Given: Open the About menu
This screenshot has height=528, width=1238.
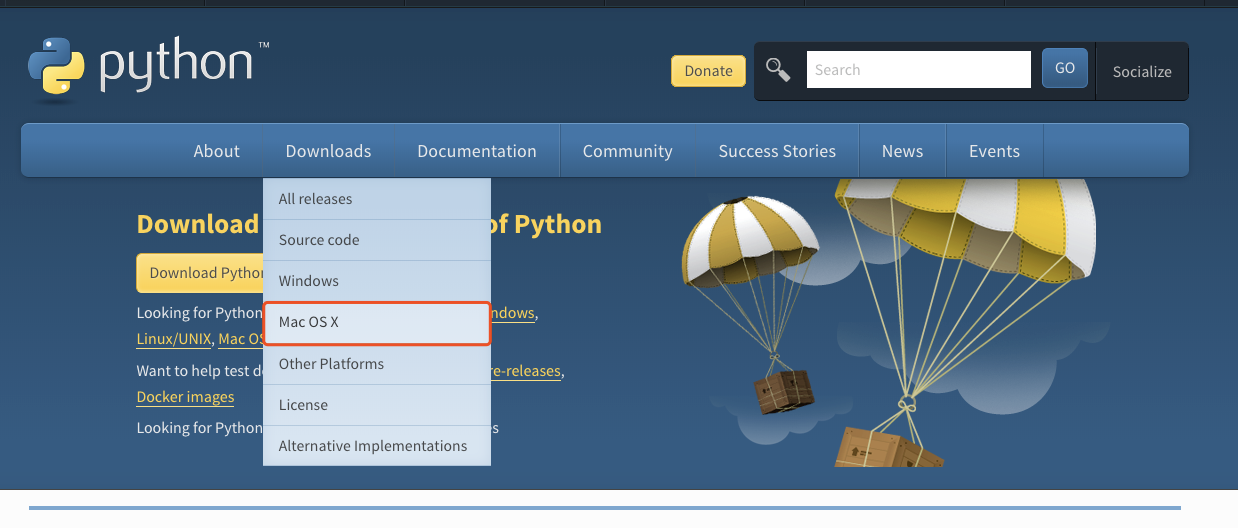Looking at the screenshot, I should 216,151.
